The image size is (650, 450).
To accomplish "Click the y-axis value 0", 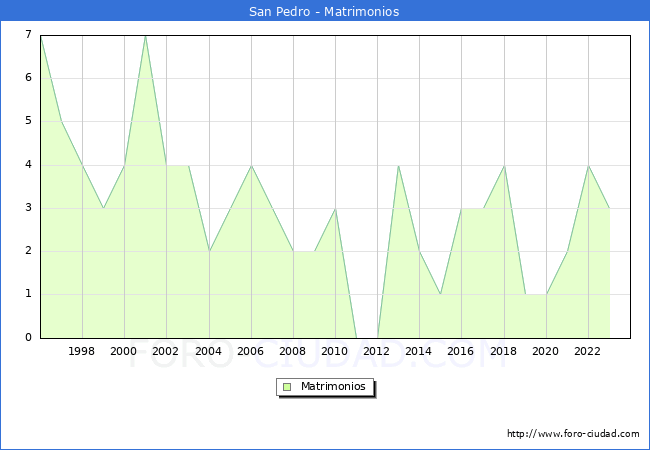I will coord(28,337).
